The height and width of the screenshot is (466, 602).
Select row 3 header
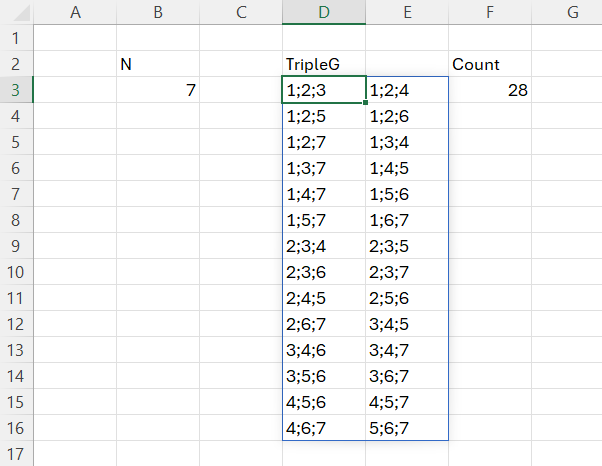click(16, 90)
